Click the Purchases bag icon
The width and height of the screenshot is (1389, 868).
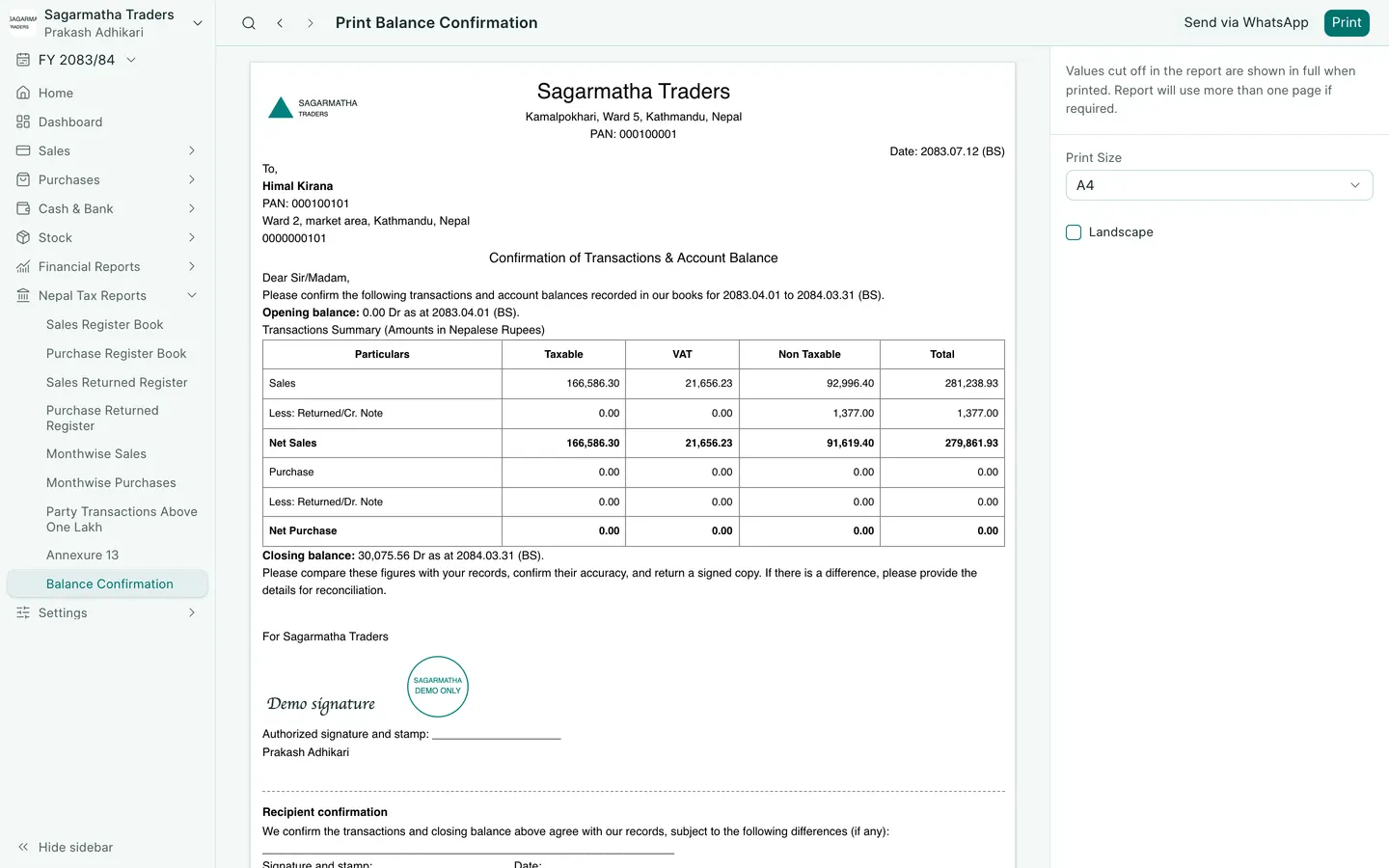coord(23,179)
